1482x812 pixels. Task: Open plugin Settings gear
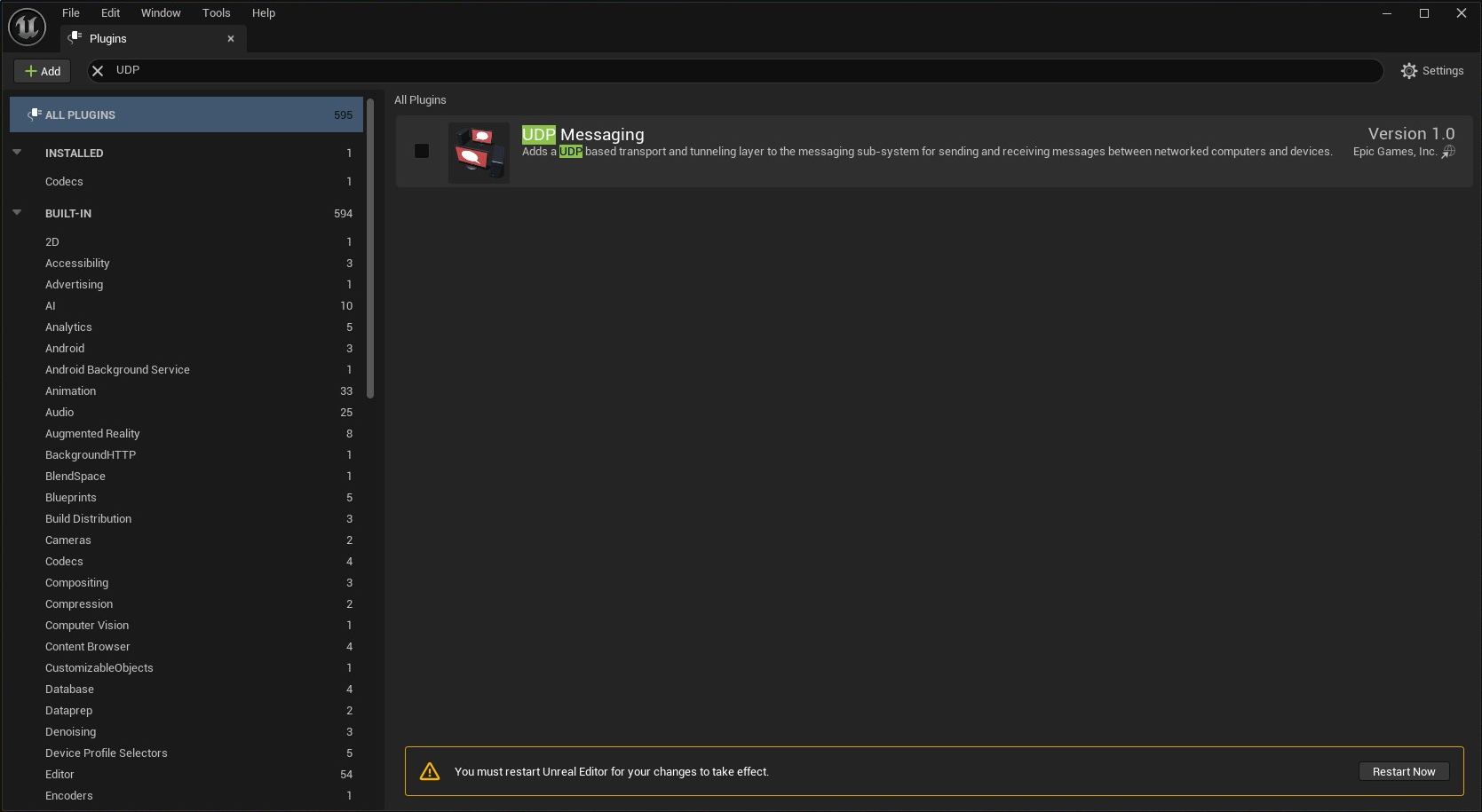click(x=1409, y=71)
